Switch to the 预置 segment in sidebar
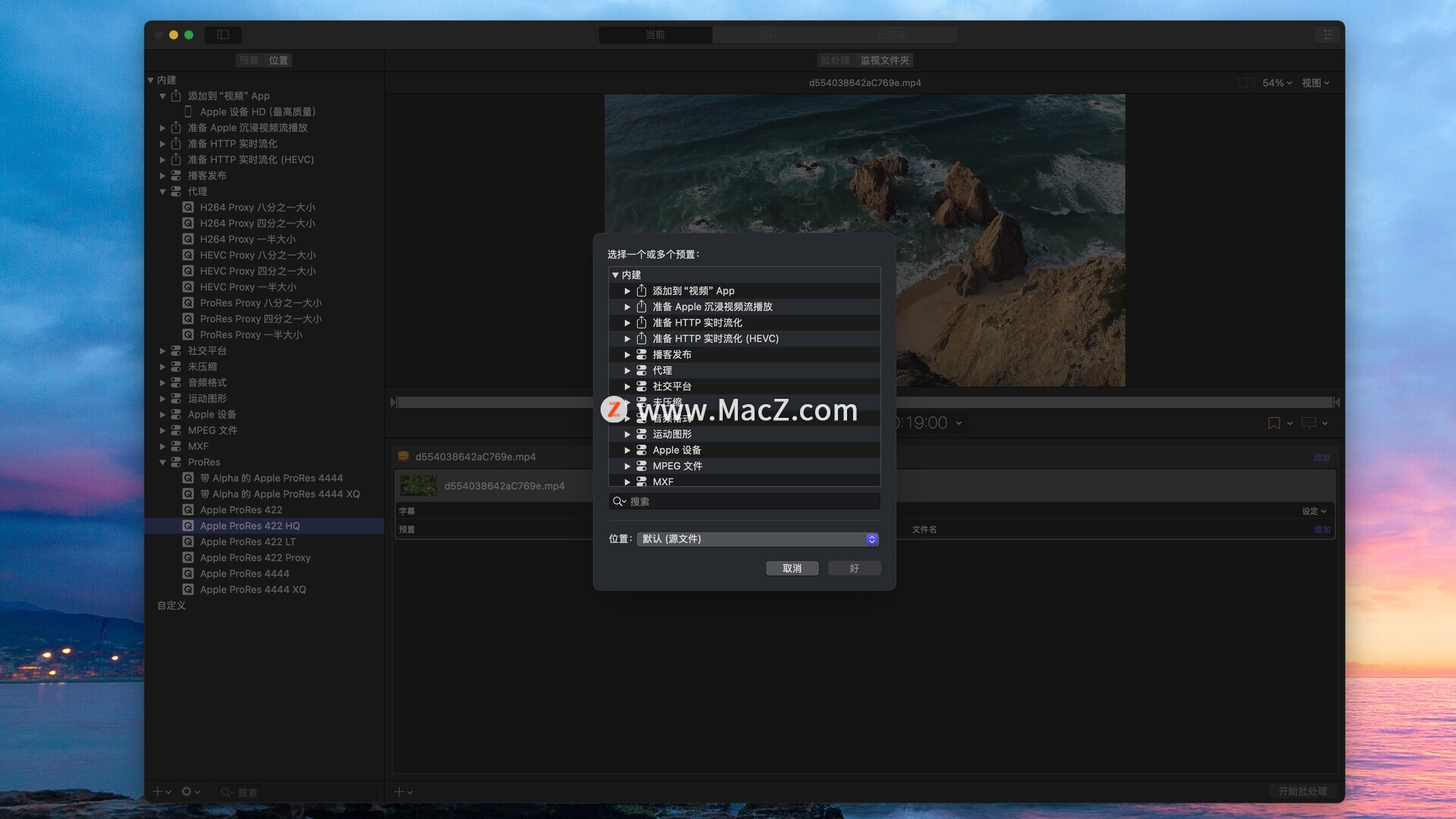Image resolution: width=1456 pixels, height=819 pixels. click(x=249, y=60)
